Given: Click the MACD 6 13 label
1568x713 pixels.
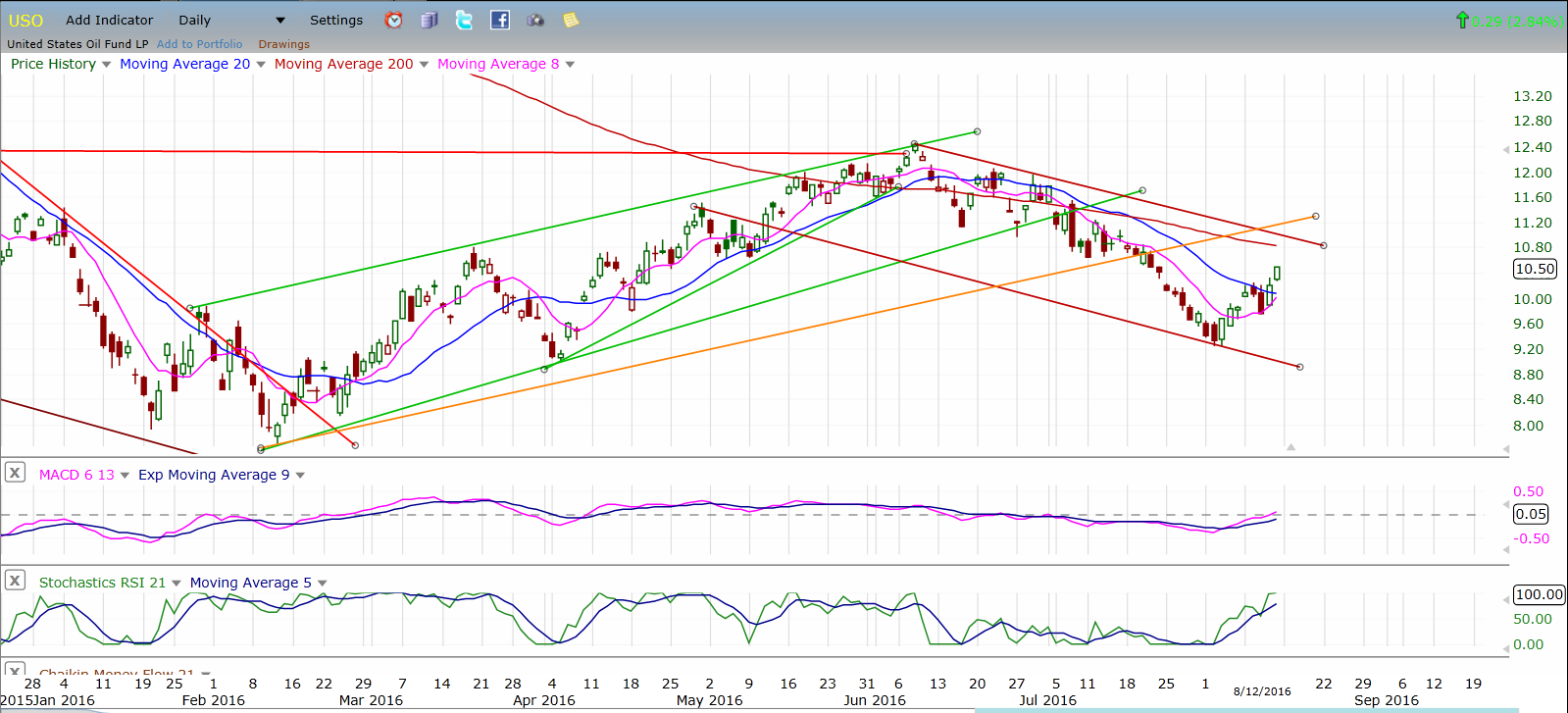Looking at the screenshot, I should tap(76, 475).
